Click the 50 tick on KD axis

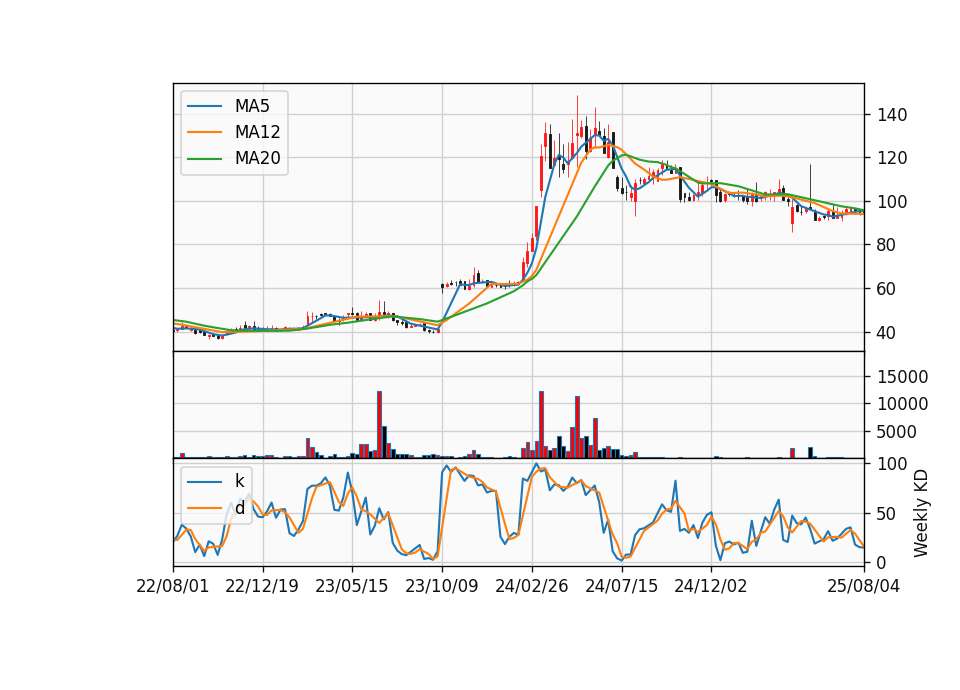pos(887,513)
